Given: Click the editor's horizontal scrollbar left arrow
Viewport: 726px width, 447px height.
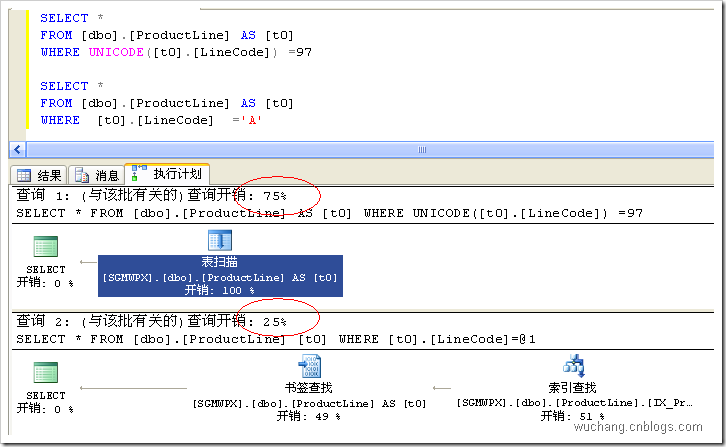Looking at the screenshot, I should [16, 149].
